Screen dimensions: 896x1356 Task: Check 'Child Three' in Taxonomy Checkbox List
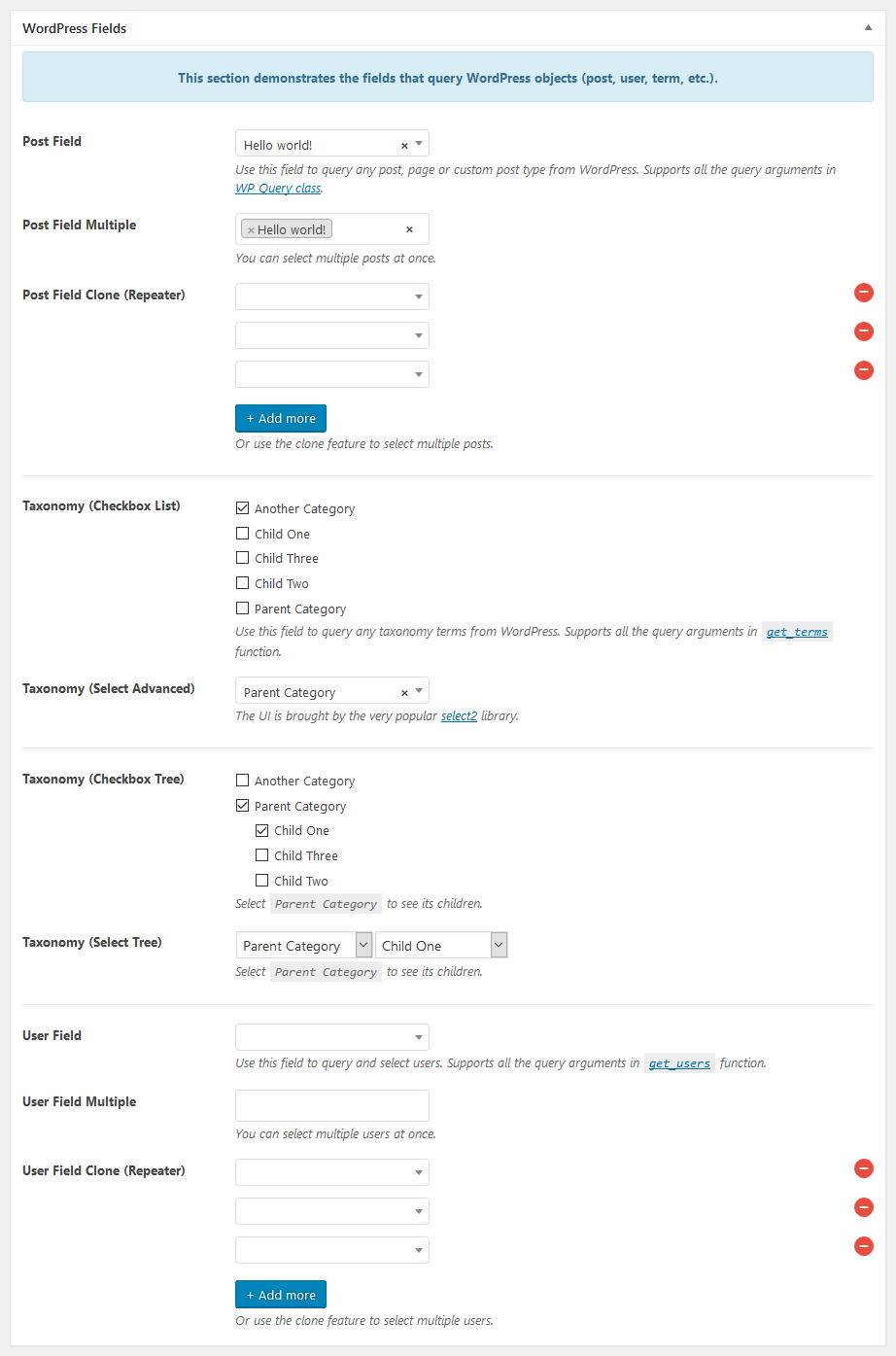(243, 558)
